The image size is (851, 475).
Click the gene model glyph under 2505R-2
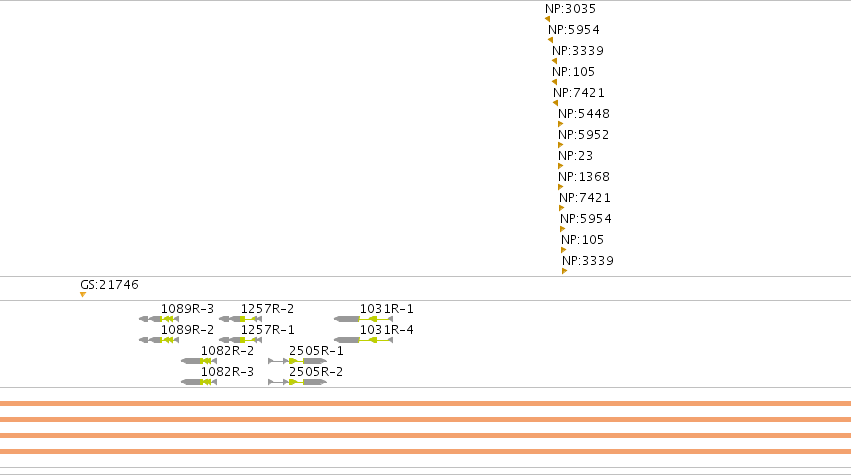click(x=297, y=382)
